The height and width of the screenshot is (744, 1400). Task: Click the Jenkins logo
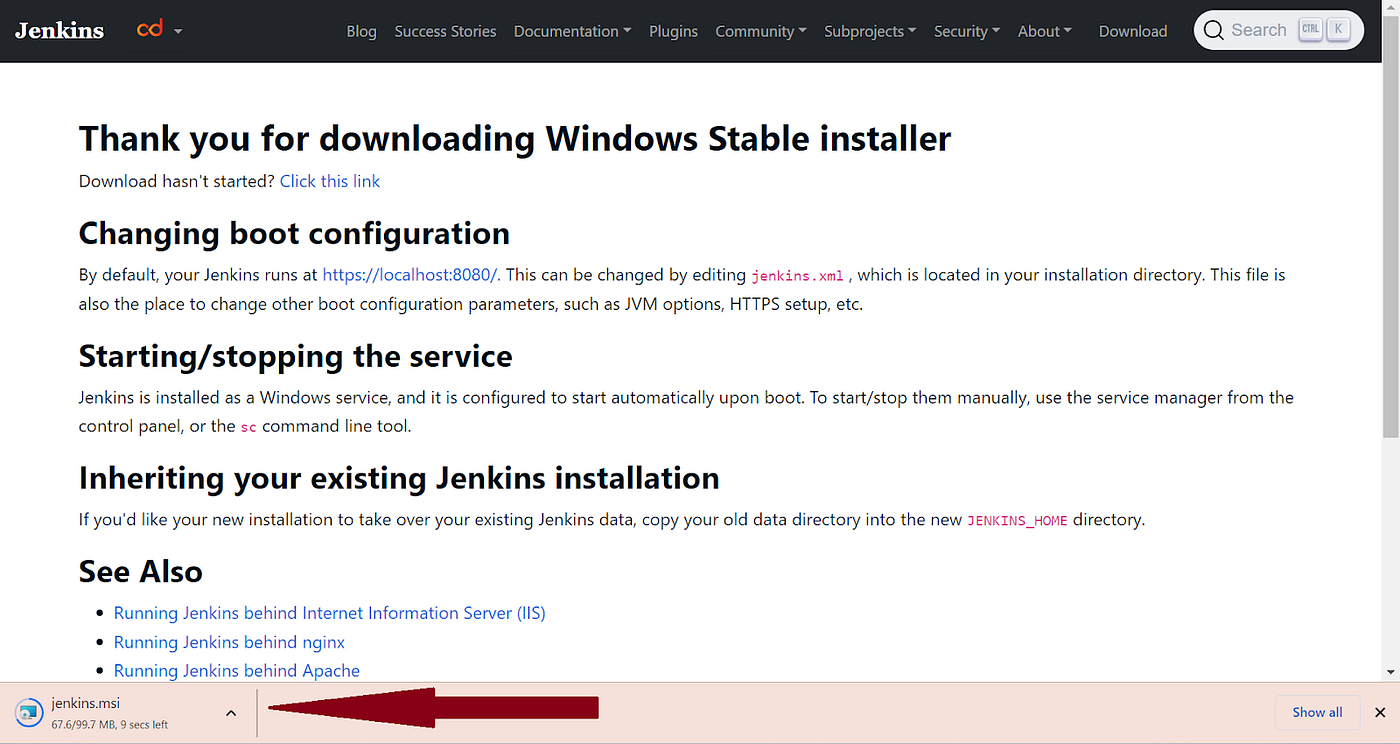pos(58,30)
